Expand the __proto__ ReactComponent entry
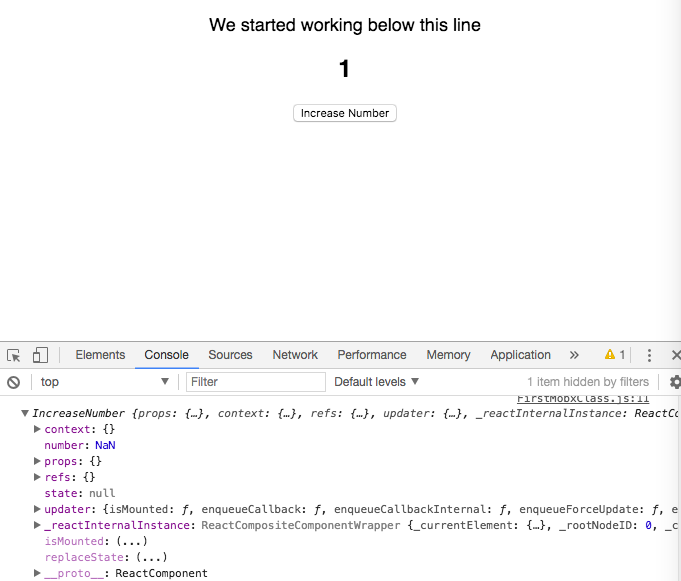 pyautogui.click(x=37, y=573)
